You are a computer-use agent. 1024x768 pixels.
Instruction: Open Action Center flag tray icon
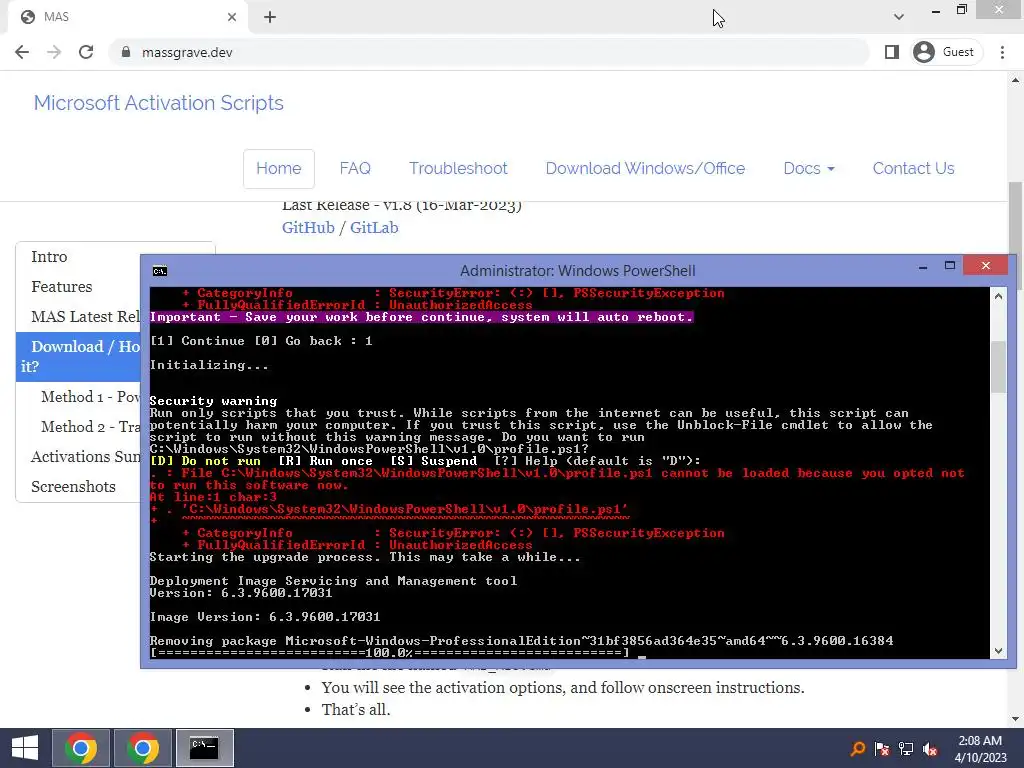pyautogui.click(x=882, y=749)
